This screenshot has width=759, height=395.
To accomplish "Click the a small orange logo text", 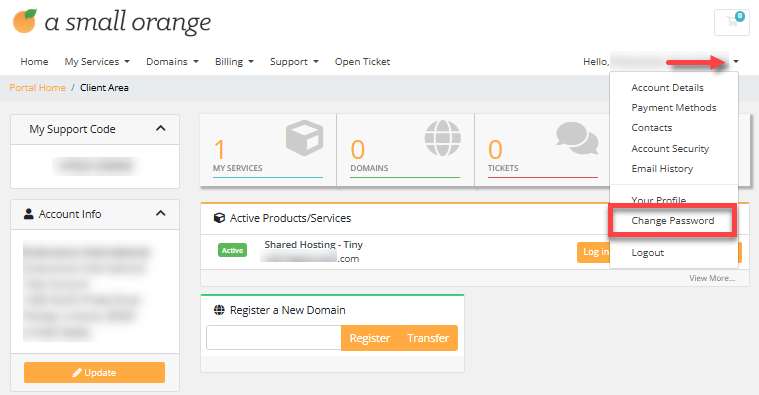I will (128, 22).
